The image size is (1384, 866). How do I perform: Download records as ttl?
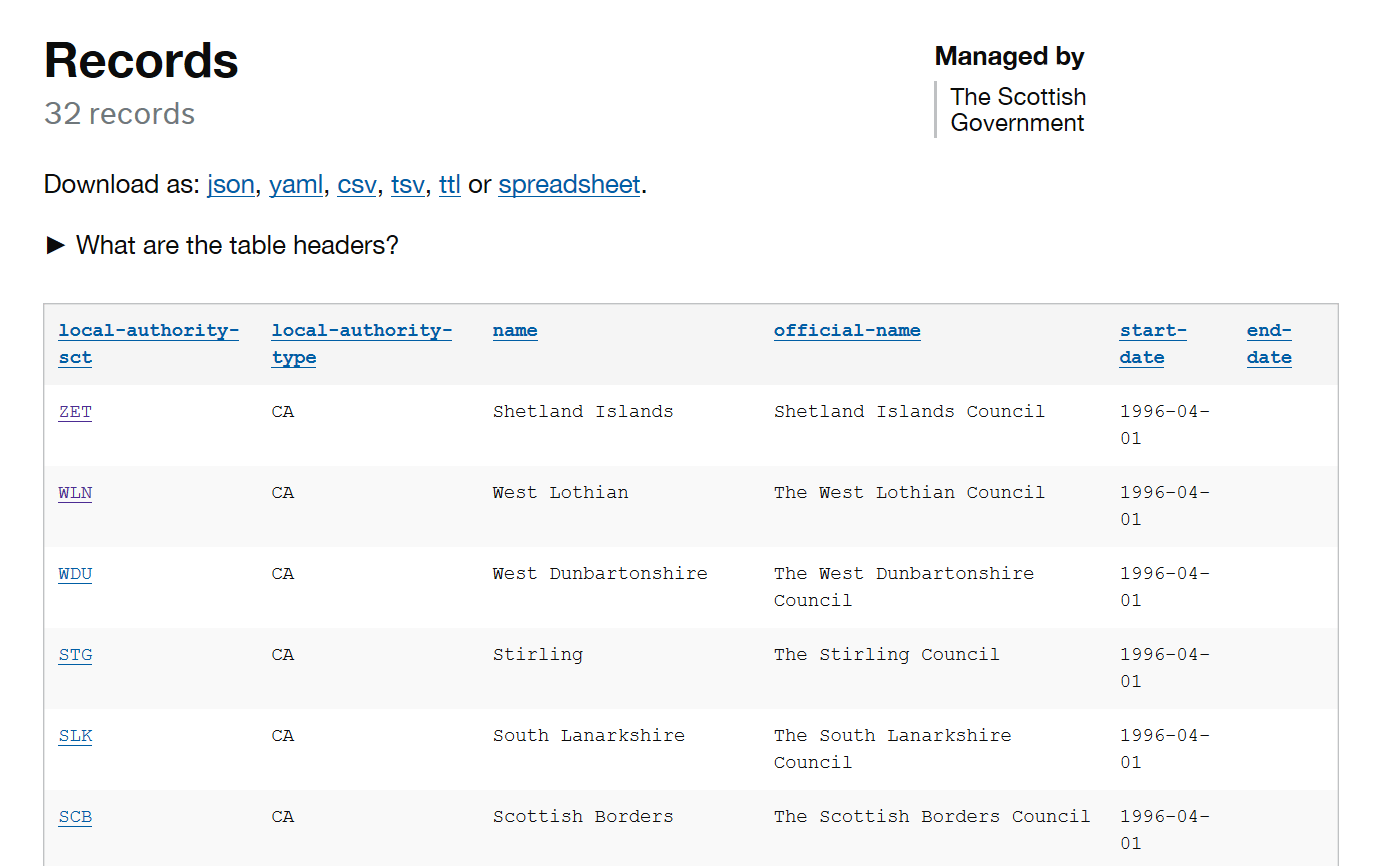[x=450, y=185]
